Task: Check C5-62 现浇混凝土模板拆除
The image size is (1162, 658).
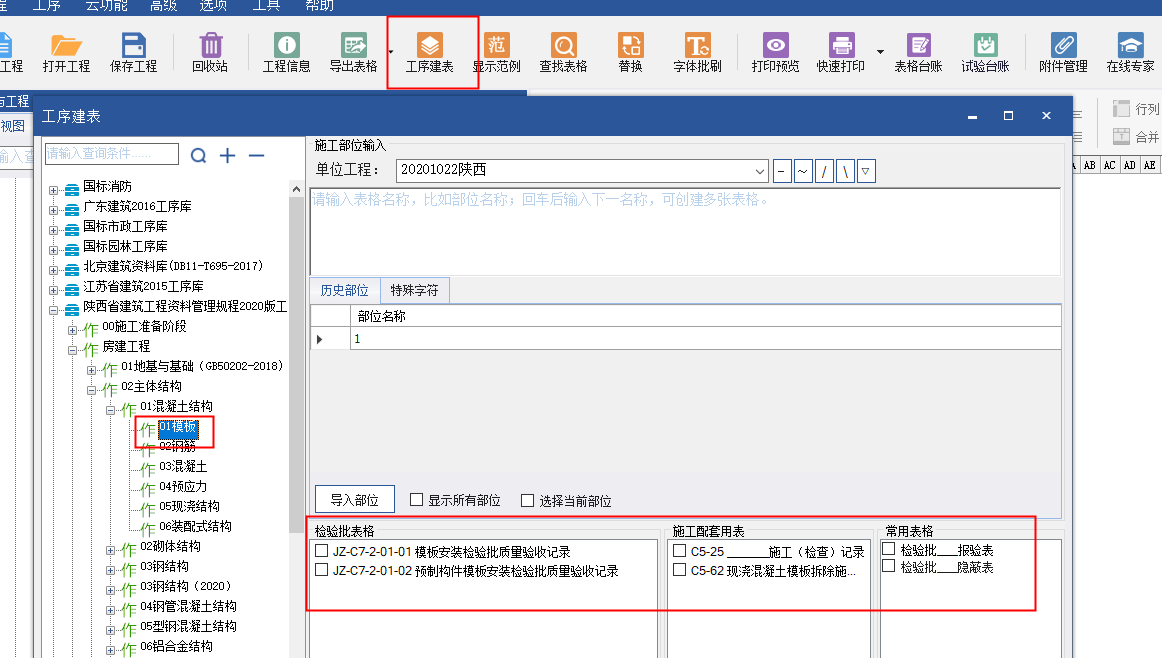Action: (x=680, y=571)
